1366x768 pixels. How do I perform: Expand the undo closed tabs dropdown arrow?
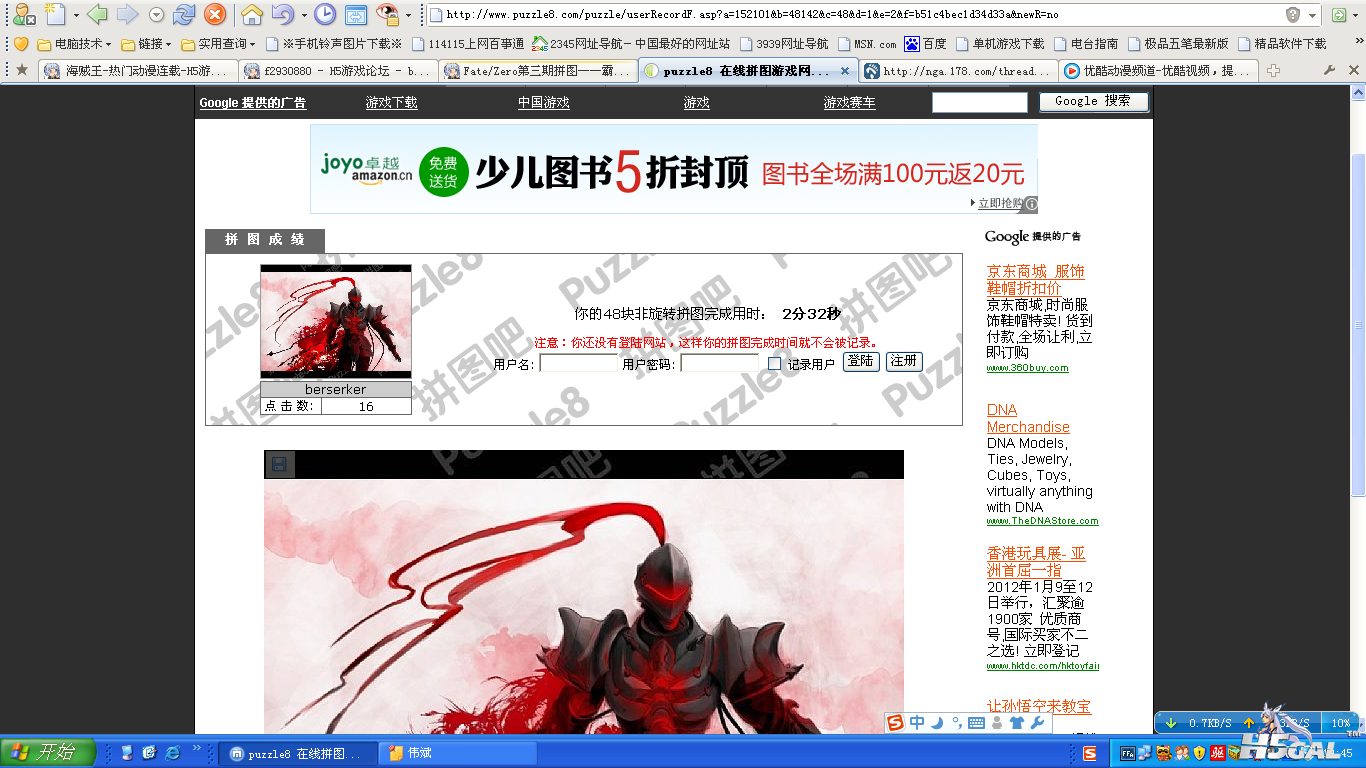302,15
